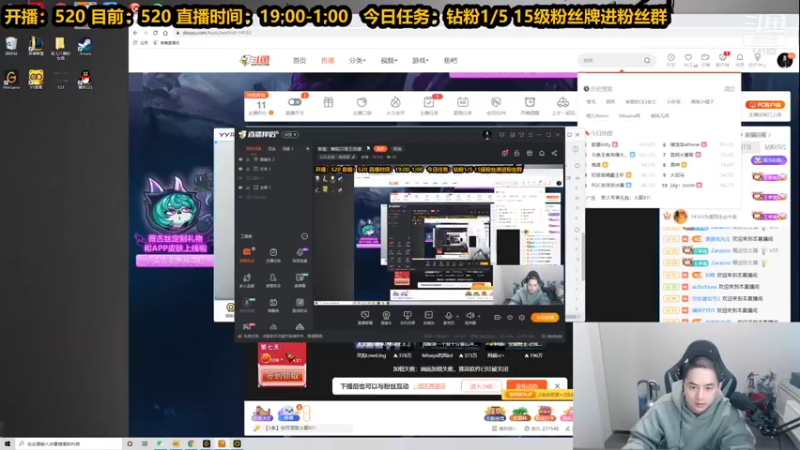Open the yellow folder on the desktop
The image size is (800, 450).
[60, 46]
